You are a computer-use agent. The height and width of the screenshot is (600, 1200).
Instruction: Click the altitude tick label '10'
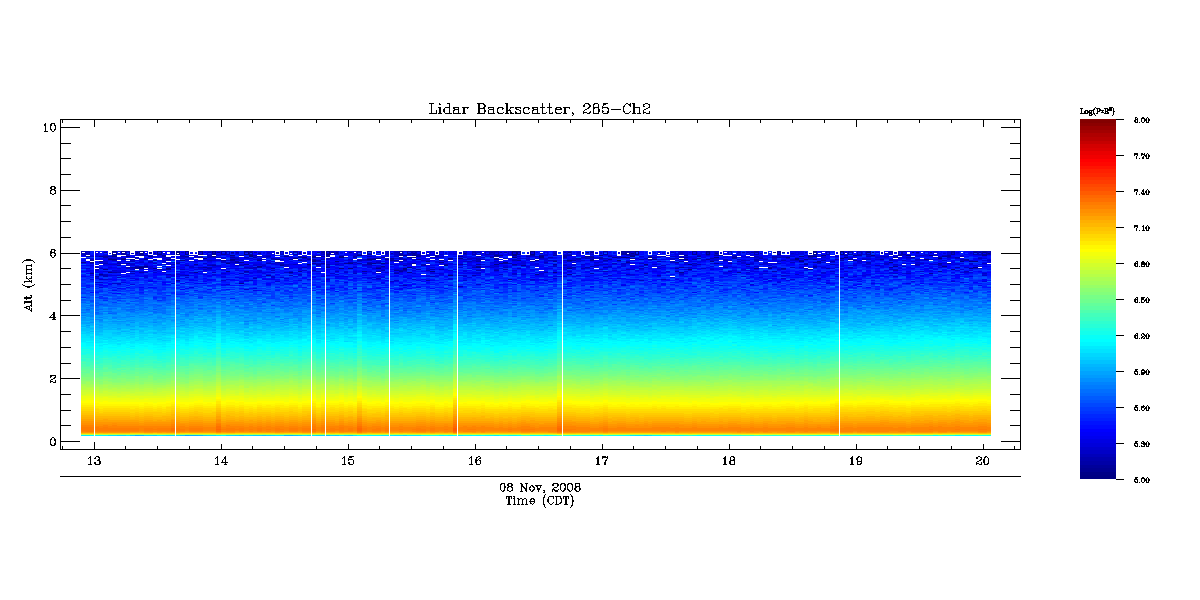point(48,127)
